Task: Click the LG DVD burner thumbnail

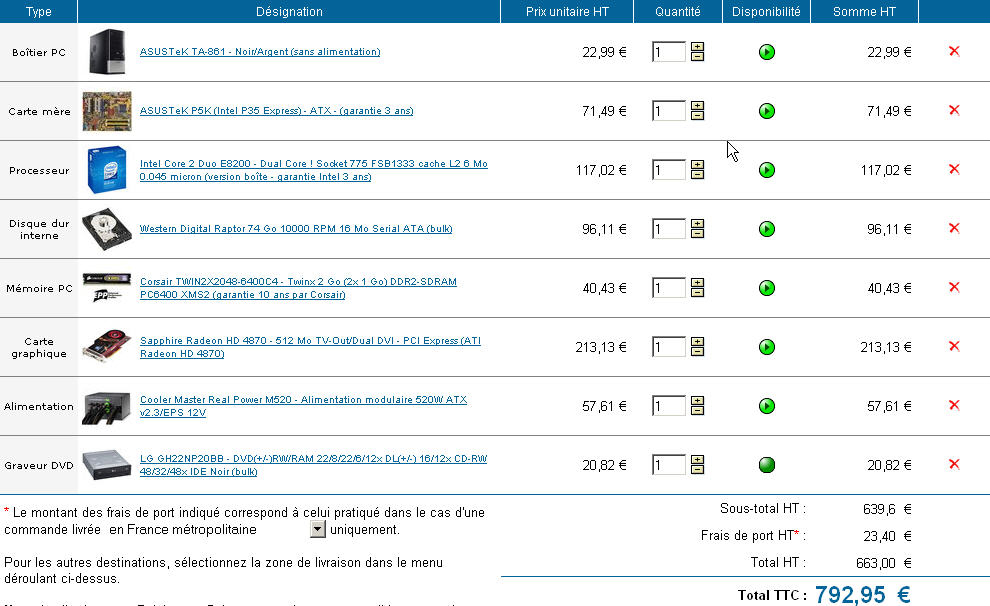Action: coord(107,465)
